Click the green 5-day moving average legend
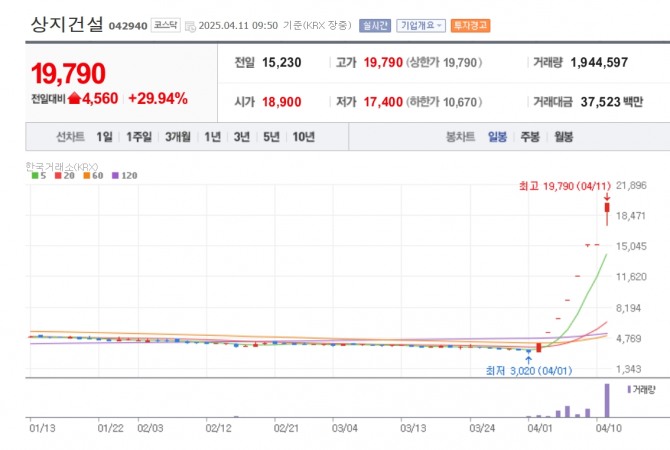The height and width of the screenshot is (450, 670). (39, 176)
